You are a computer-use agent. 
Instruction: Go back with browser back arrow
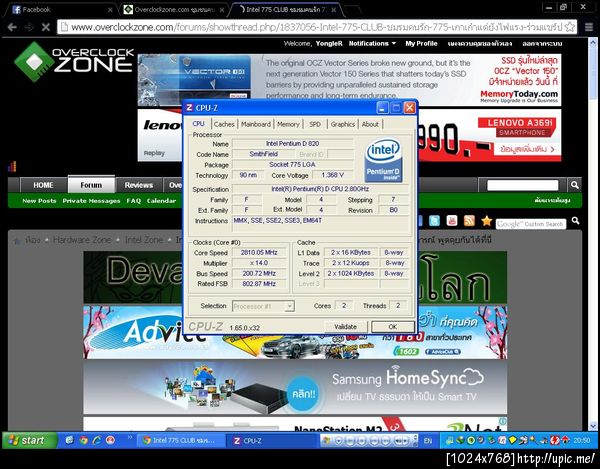tap(12, 27)
